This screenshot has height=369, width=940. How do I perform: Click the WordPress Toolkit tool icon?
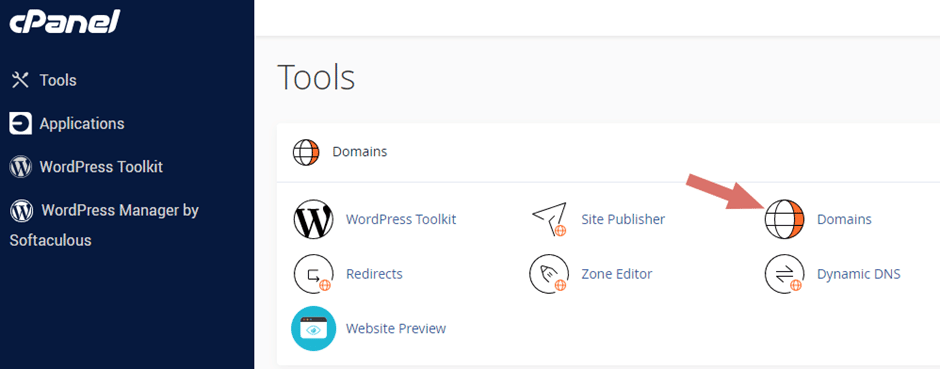[x=313, y=219]
